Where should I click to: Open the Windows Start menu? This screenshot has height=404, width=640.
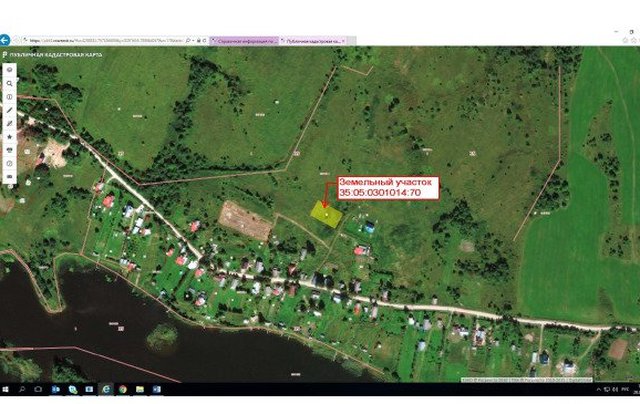click(x=6, y=389)
